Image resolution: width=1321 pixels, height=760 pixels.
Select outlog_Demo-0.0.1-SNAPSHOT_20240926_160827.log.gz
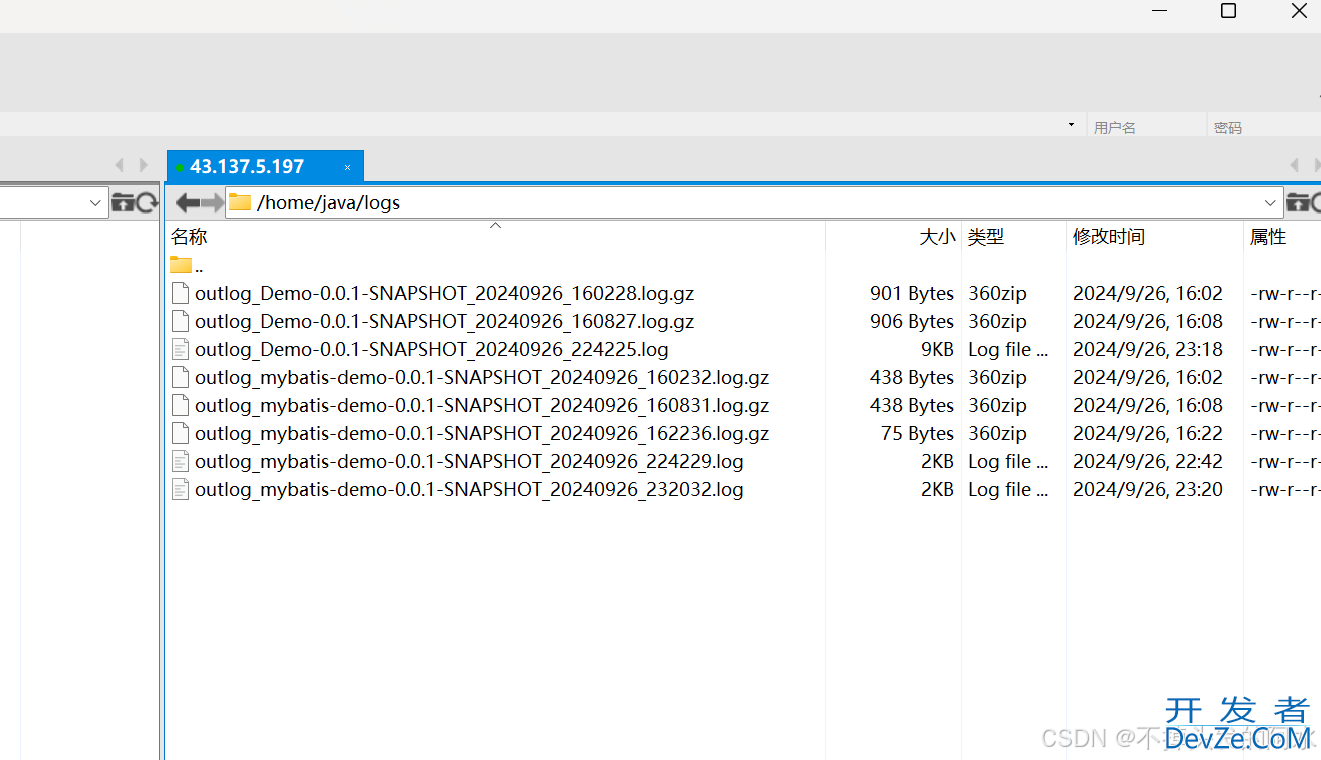pyautogui.click(x=444, y=321)
